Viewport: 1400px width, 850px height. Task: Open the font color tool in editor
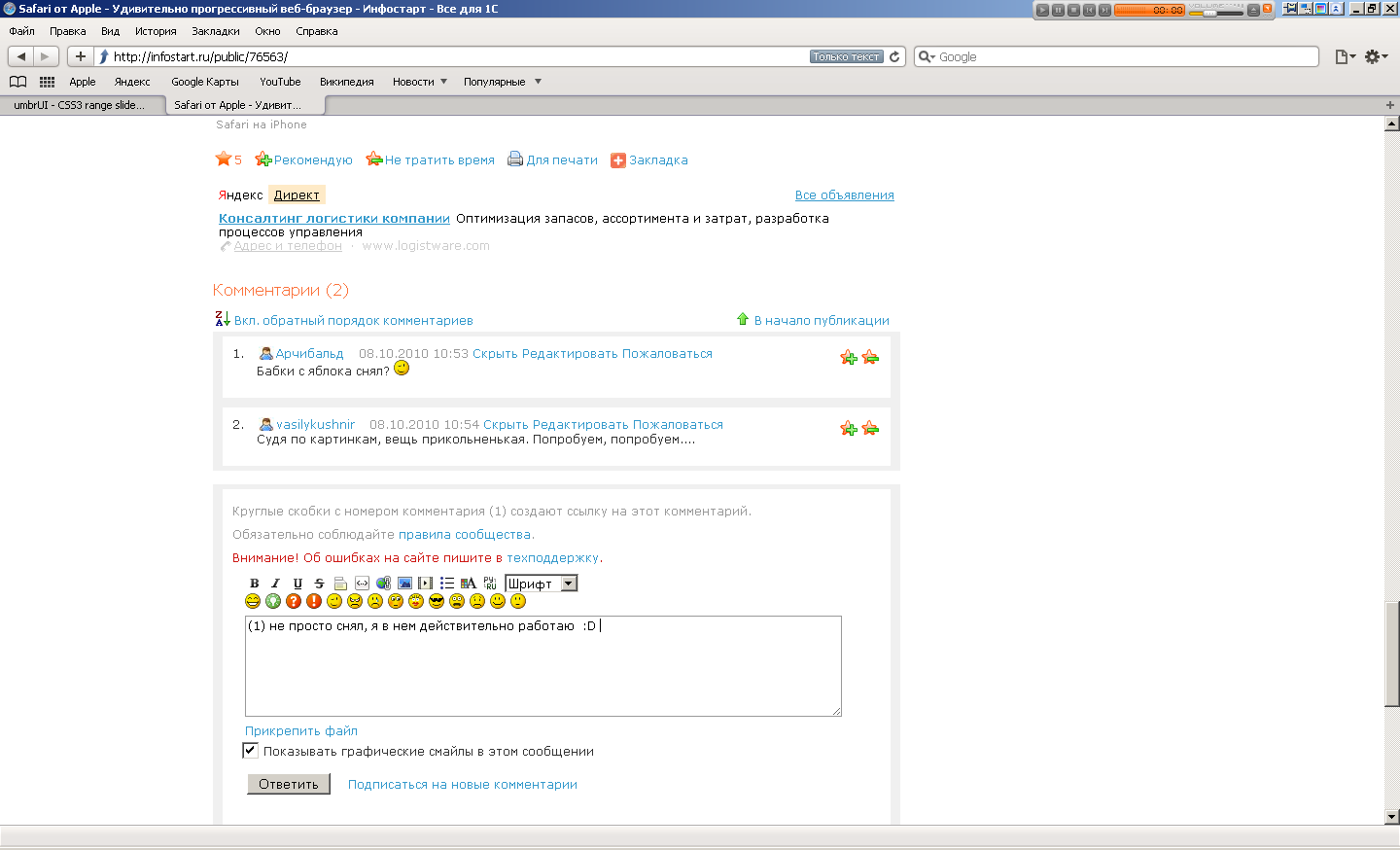click(469, 584)
